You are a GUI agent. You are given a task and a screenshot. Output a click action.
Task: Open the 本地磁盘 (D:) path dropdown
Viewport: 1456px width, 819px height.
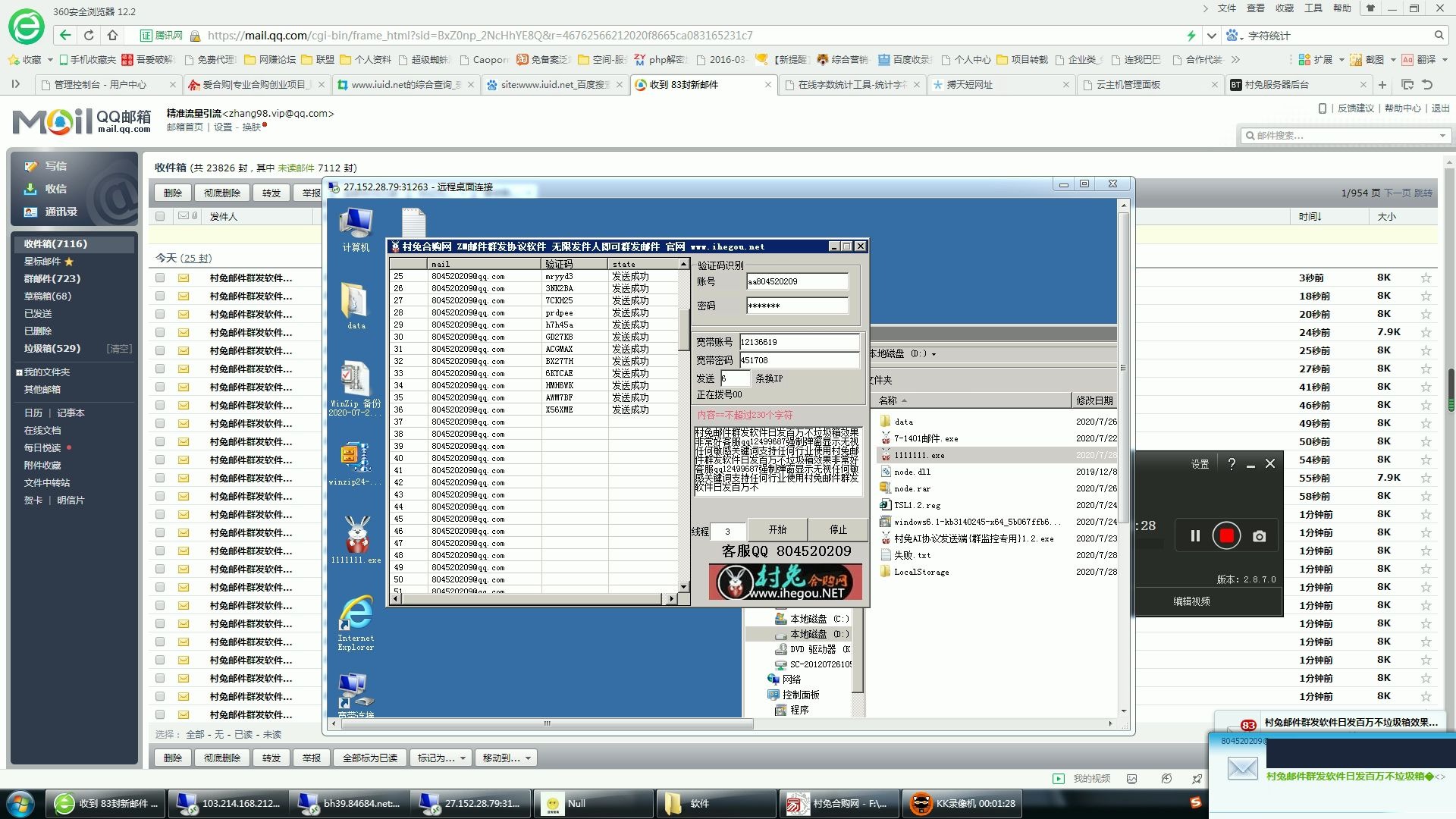[x=934, y=354]
